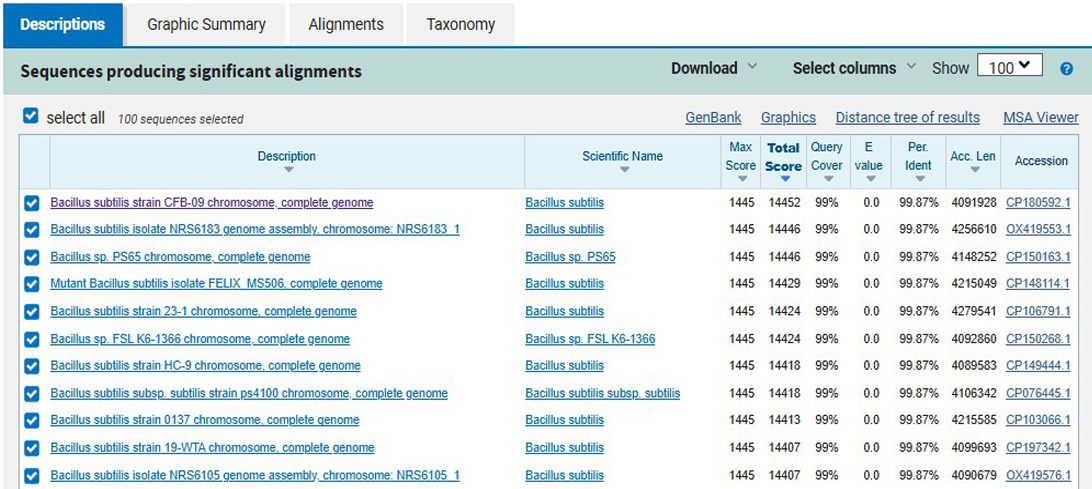Open the Distance tree of results link
1092x489 pixels.
click(x=907, y=117)
